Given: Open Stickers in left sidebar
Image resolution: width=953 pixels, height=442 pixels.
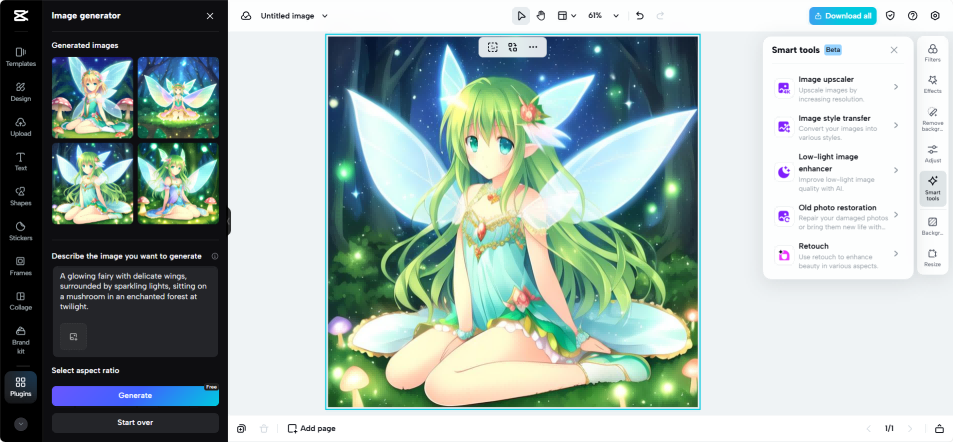Looking at the screenshot, I should pyautogui.click(x=20, y=231).
